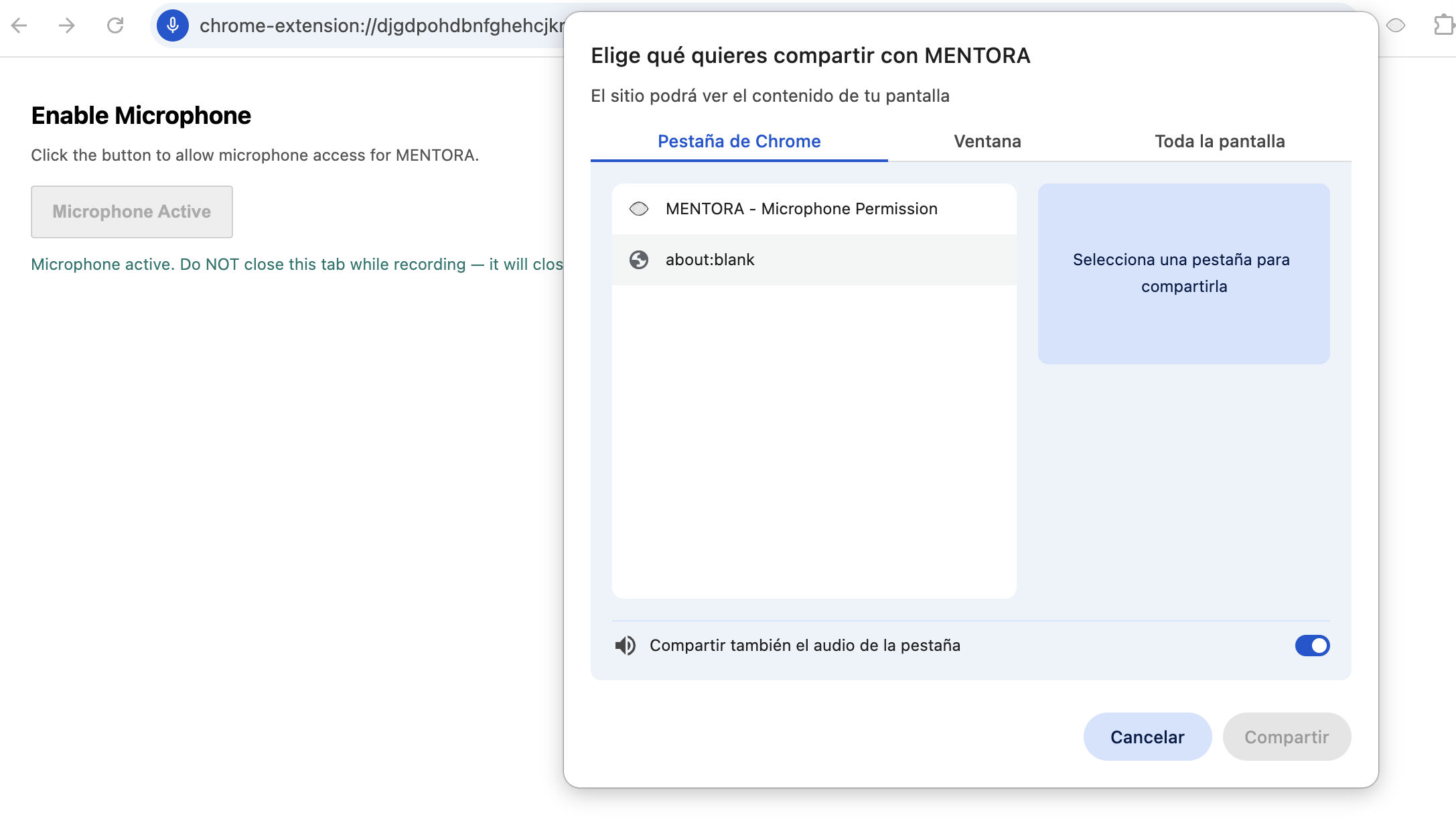The image size is (1456, 821).
Task: Toggle sharing tab audio switch
Action: pyautogui.click(x=1312, y=646)
